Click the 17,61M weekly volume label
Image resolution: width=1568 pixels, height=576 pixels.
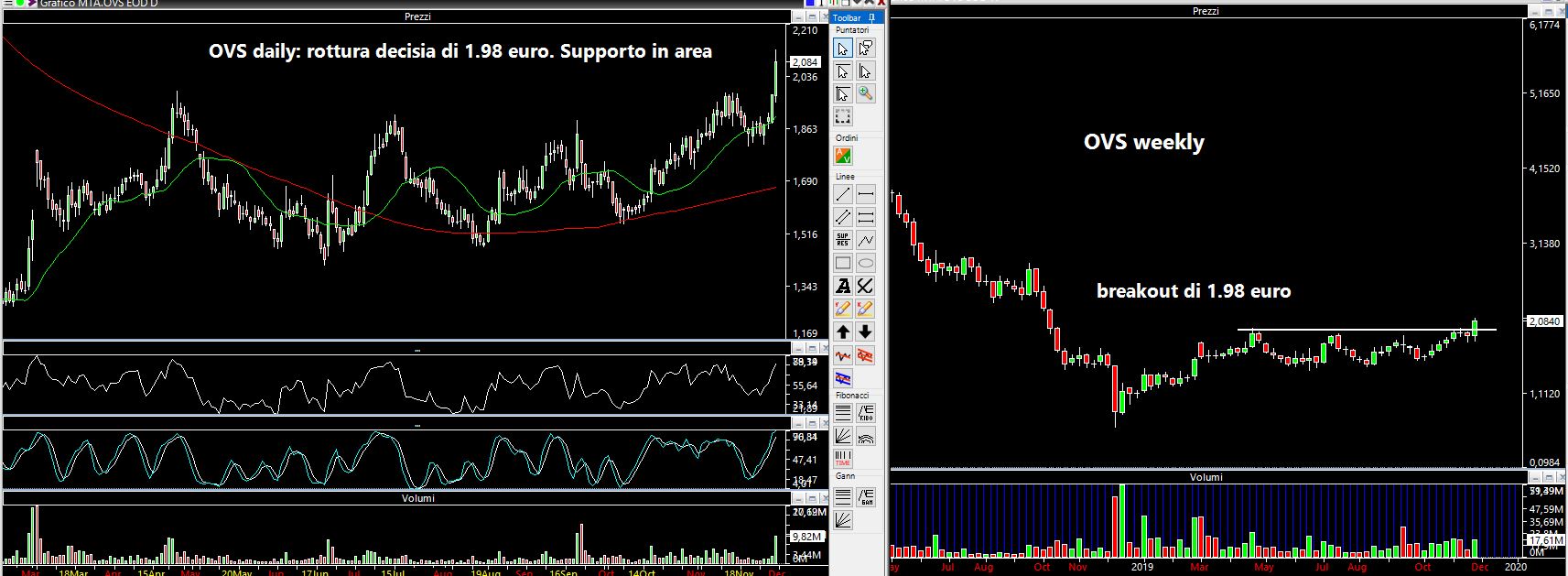click(x=1545, y=540)
